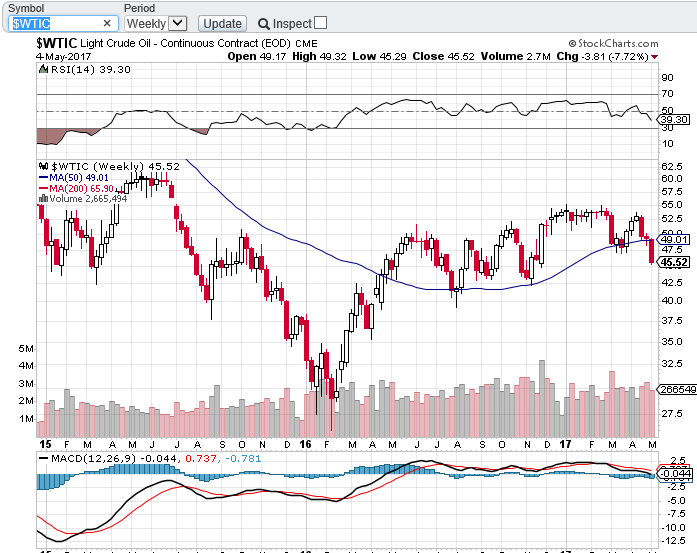
Task: Click the -0.781 MACD histogram value
Action: click(x=243, y=458)
